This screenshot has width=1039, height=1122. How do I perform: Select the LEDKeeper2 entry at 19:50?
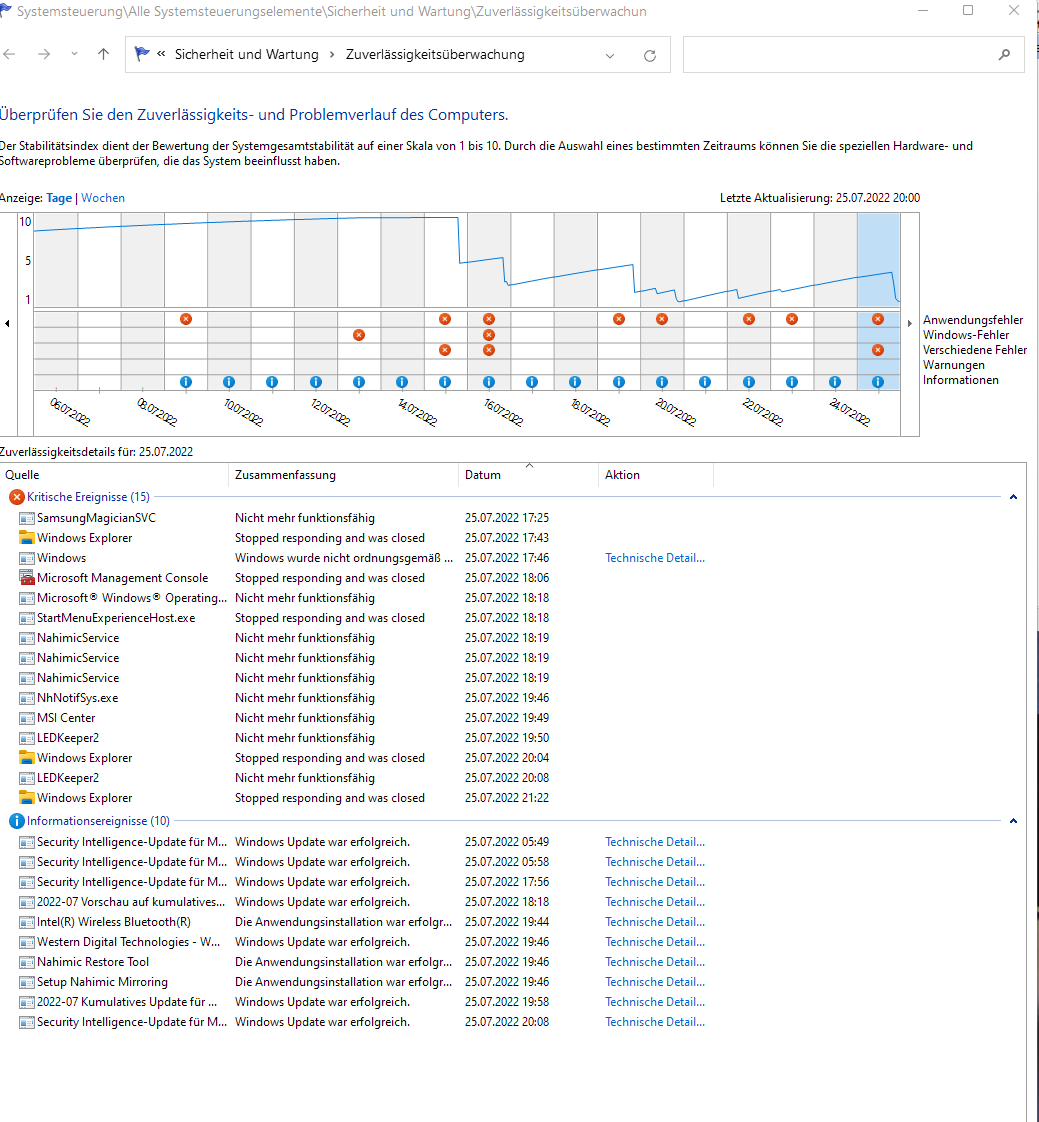[68, 738]
